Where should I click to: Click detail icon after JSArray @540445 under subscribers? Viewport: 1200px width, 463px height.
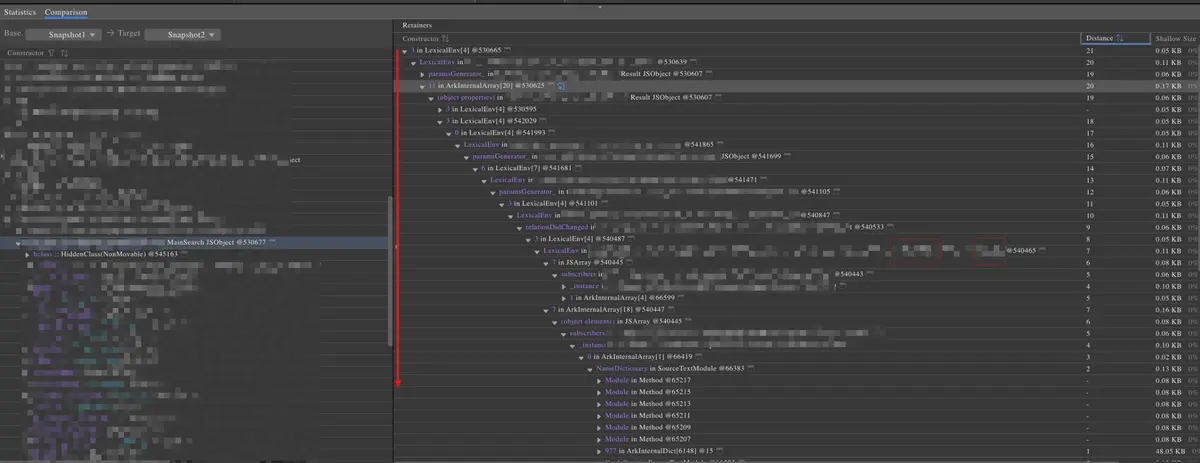click(630, 263)
